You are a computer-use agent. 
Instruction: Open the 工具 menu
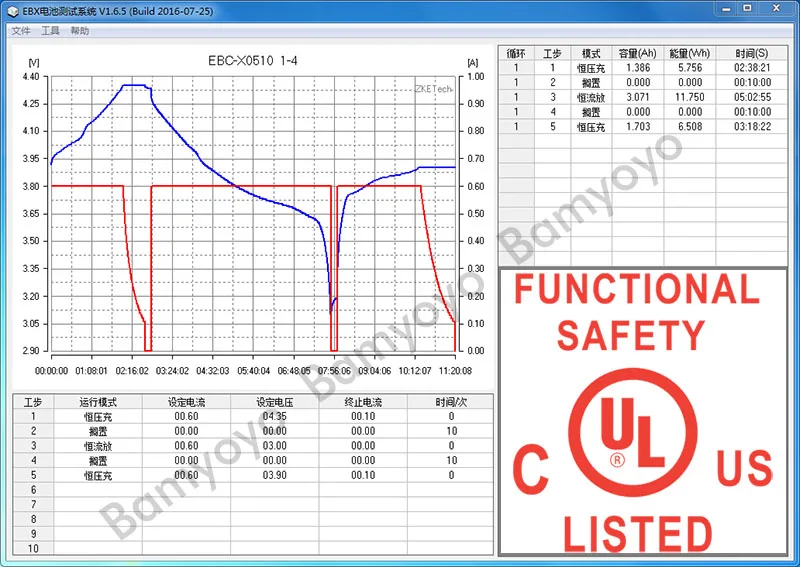tap(50, 31)
